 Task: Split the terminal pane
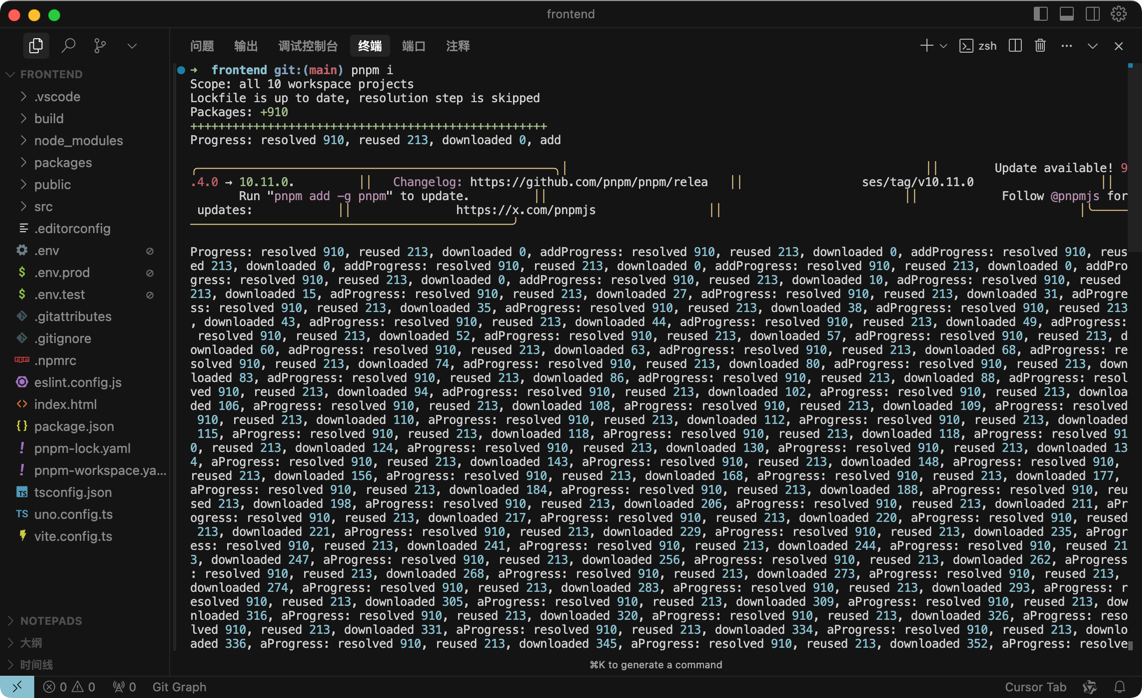pos(1015,46)
